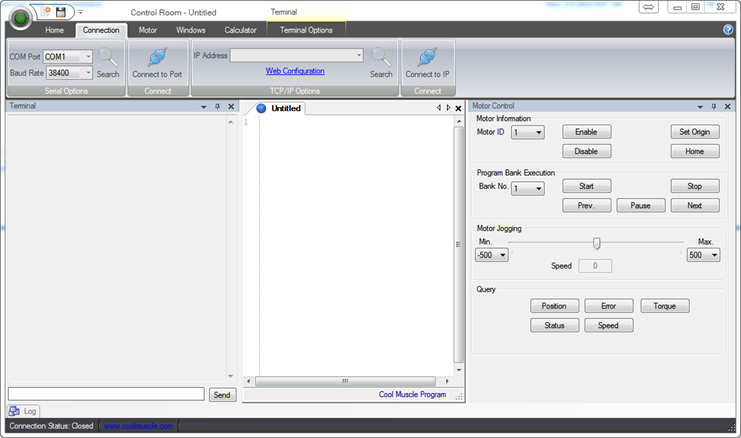Open the Baud Rate dropdown

(88, 73)
